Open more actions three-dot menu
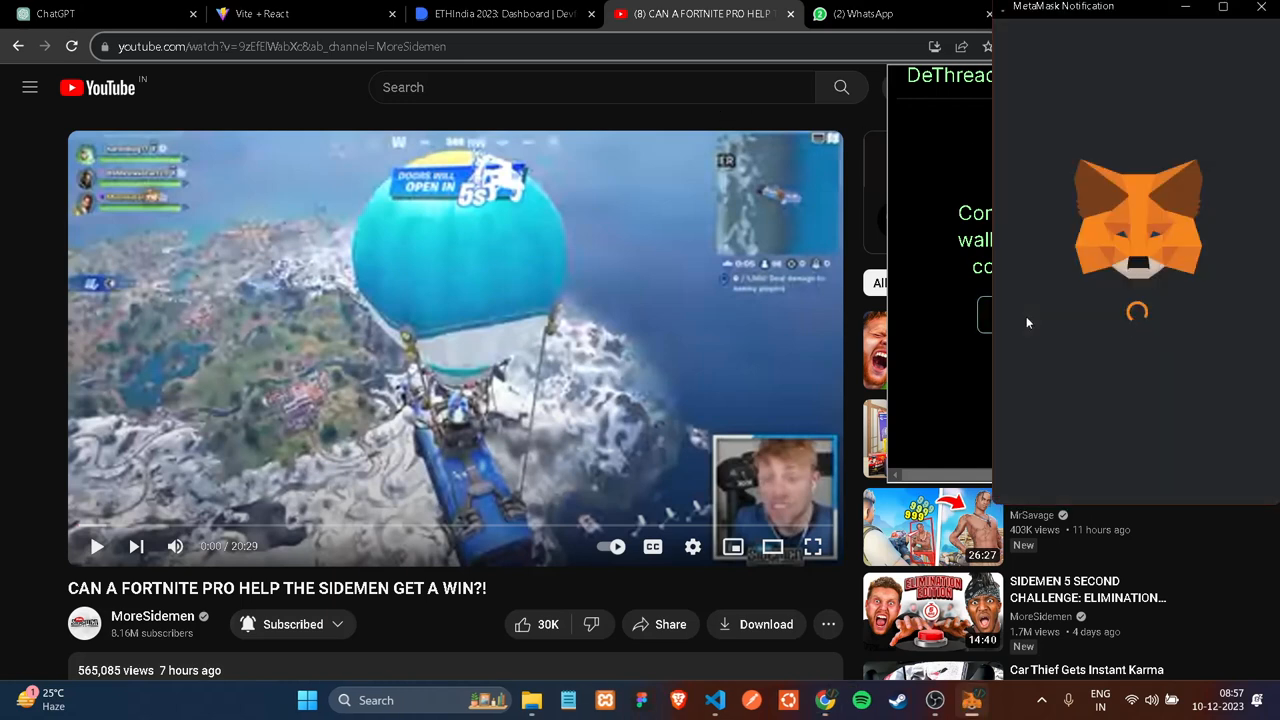Image resolution: width=1280 pixels, height=720 pixels. [828, 624]
